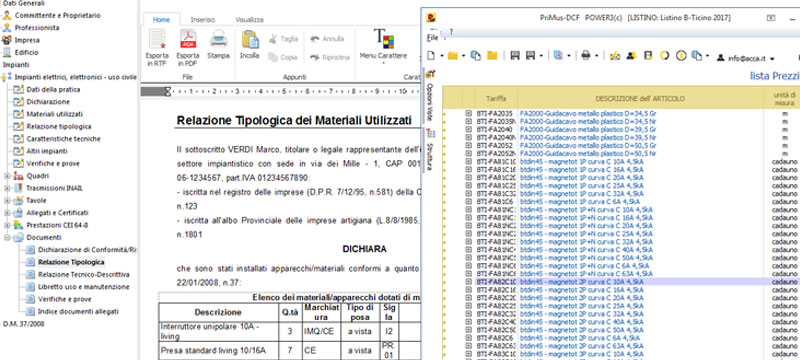
Task: Switch to the Visualizza ribbon tab
Action: pyautogui.click(x=249, y=19)
